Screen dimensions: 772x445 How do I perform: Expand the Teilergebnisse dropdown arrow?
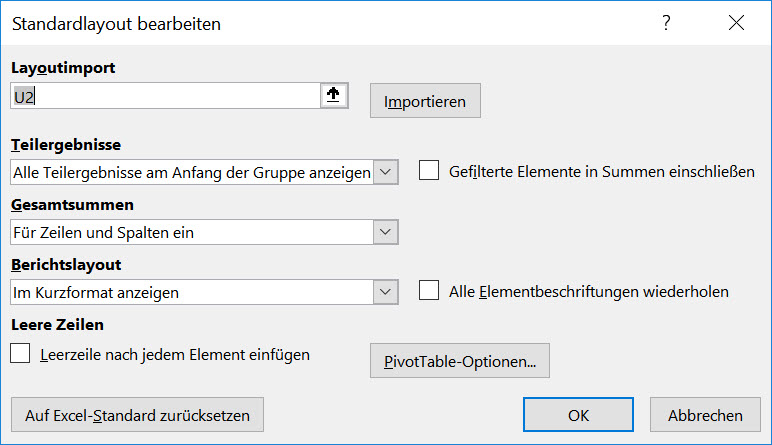click(x=387, y=172)
